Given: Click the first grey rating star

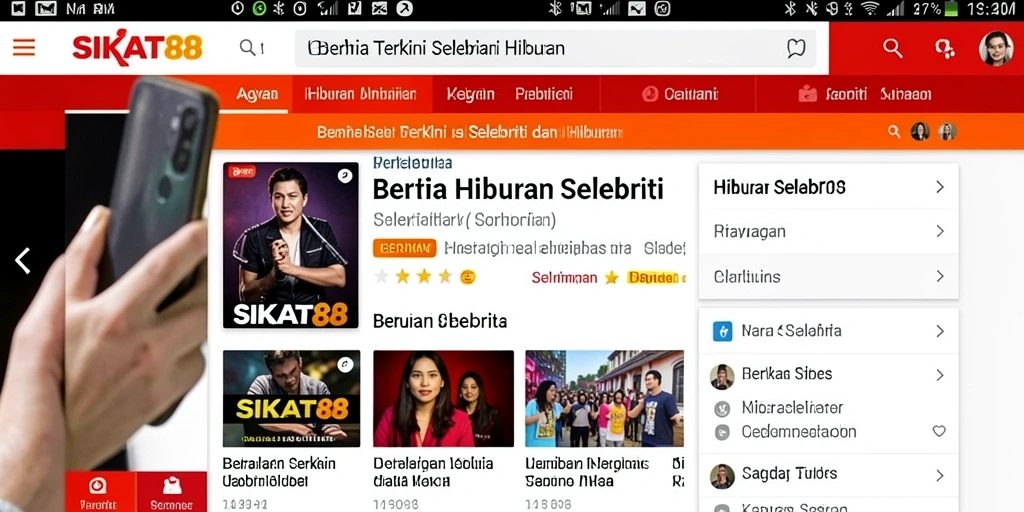Looking at the screenshot, I should 381,277.
